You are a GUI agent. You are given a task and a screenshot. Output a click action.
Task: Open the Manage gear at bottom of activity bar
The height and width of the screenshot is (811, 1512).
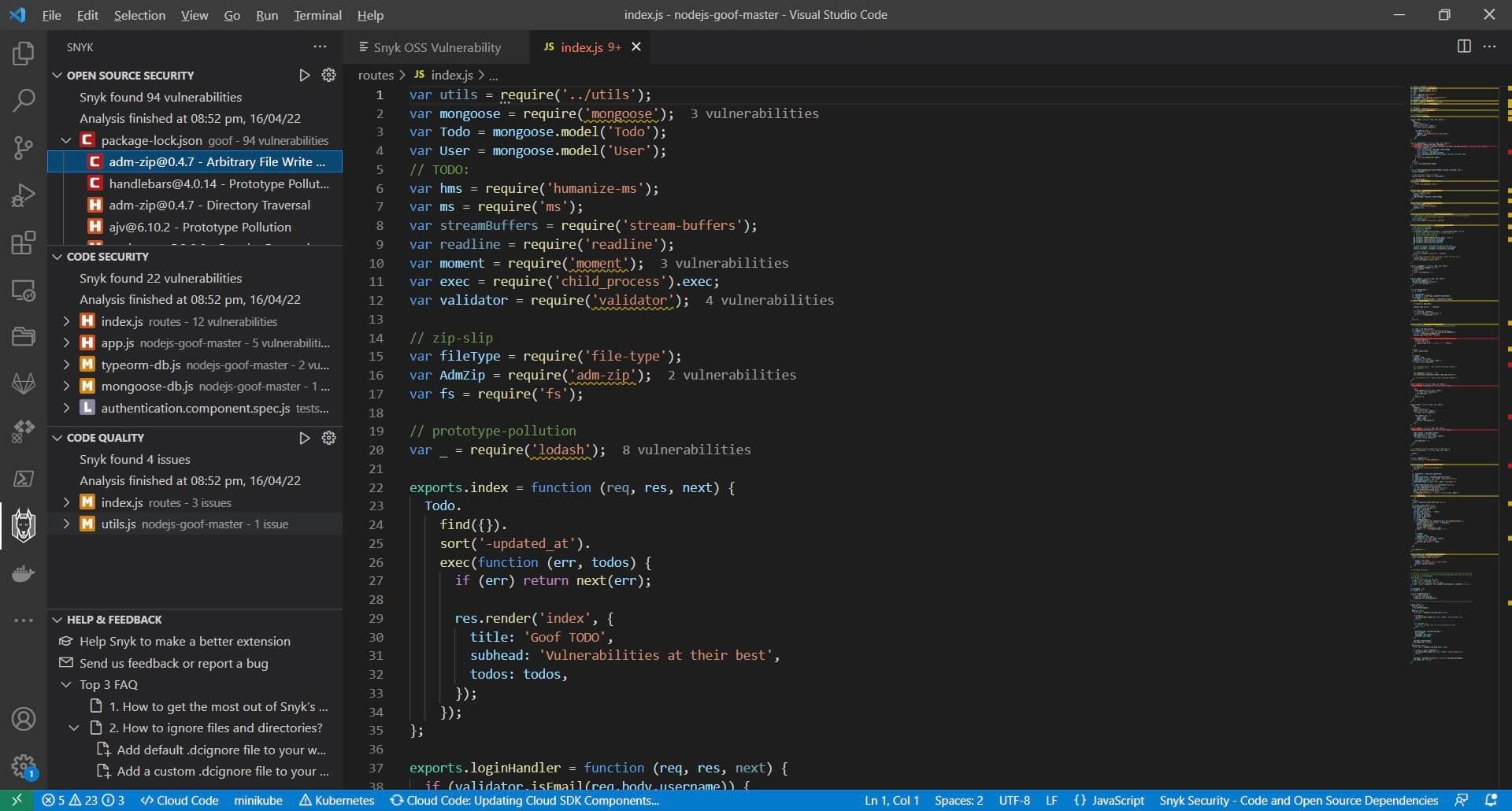pyautogui.click(x=23, y=766)
